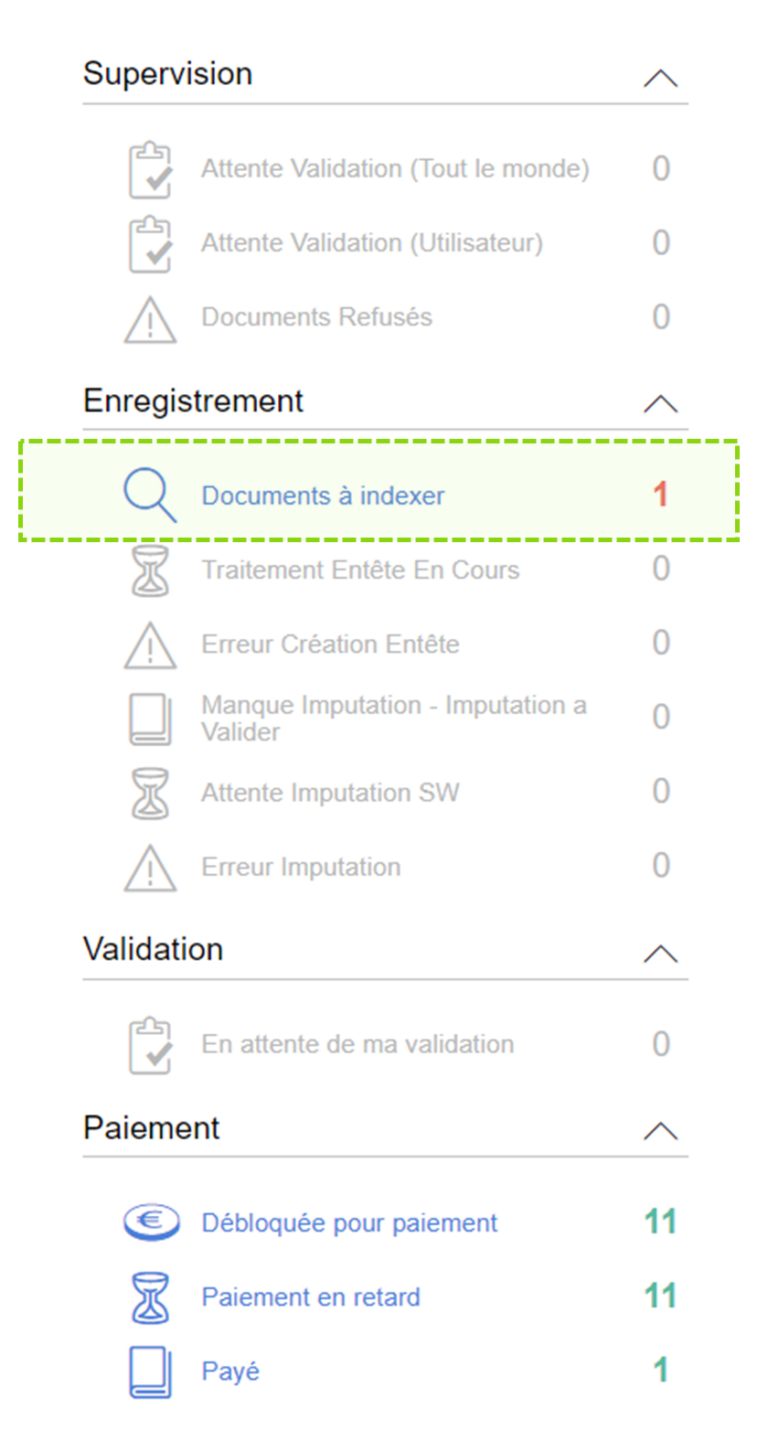The image size is (768, 1429).
Task: Click the book icon for Manque Imputation
Action: tap(151, 718)
